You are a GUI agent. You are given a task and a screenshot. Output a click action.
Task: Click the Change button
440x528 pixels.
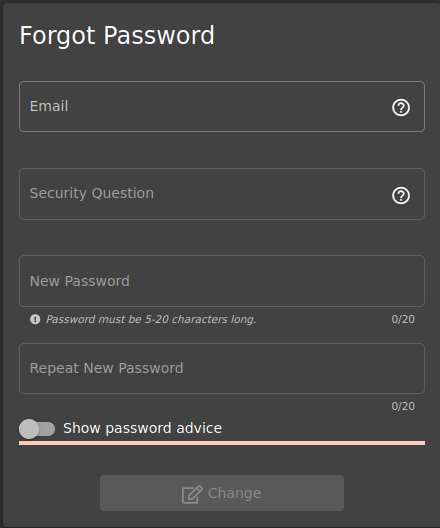pos(222,493)
